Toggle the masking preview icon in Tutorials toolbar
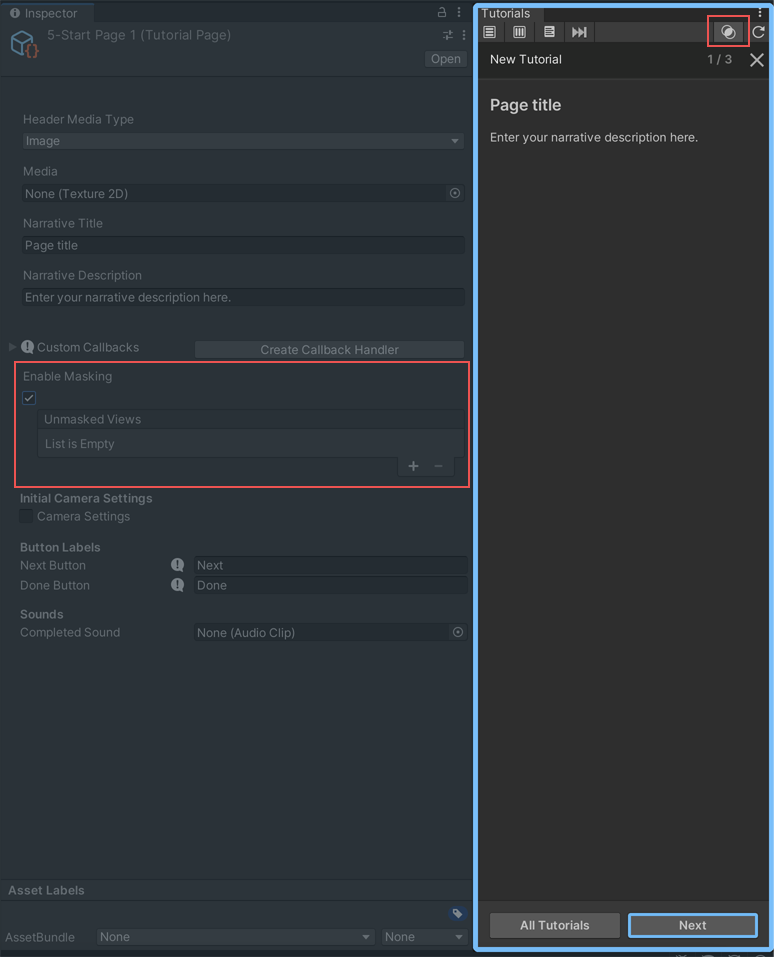This screenshot has width=774, height=957. (728, 32)
